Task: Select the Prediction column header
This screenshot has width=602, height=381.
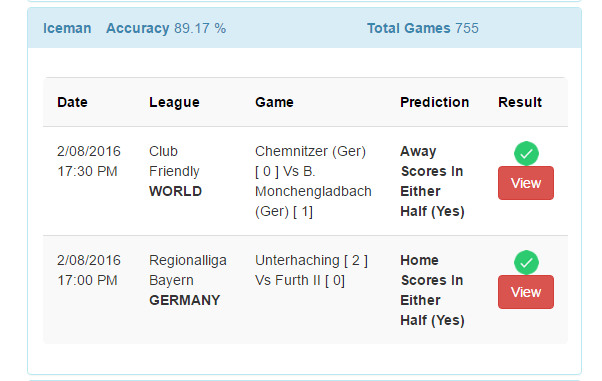Action: [435, 102]
